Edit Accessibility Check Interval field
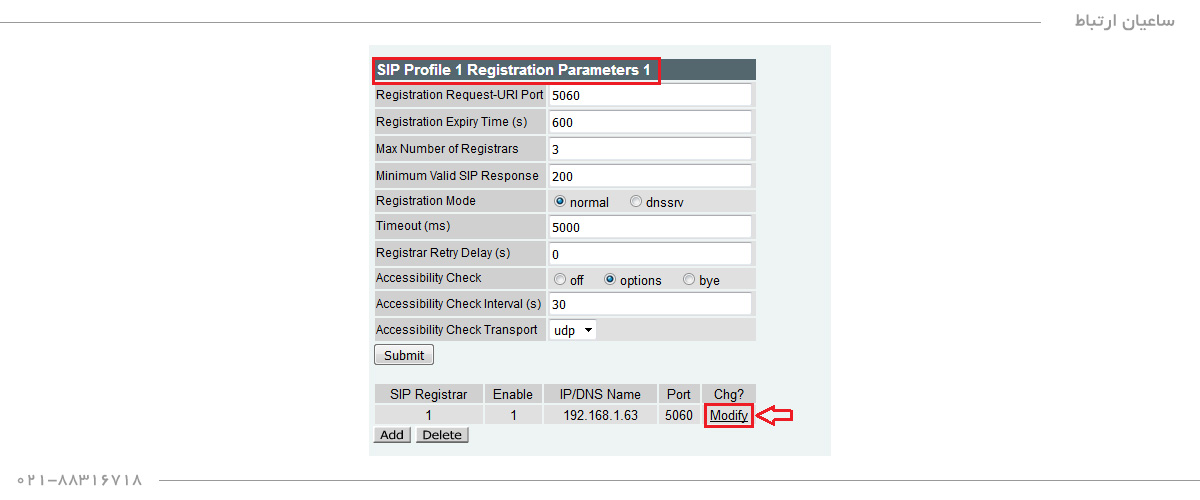Viewport: 1200px width, 500px height. (650, 304)
